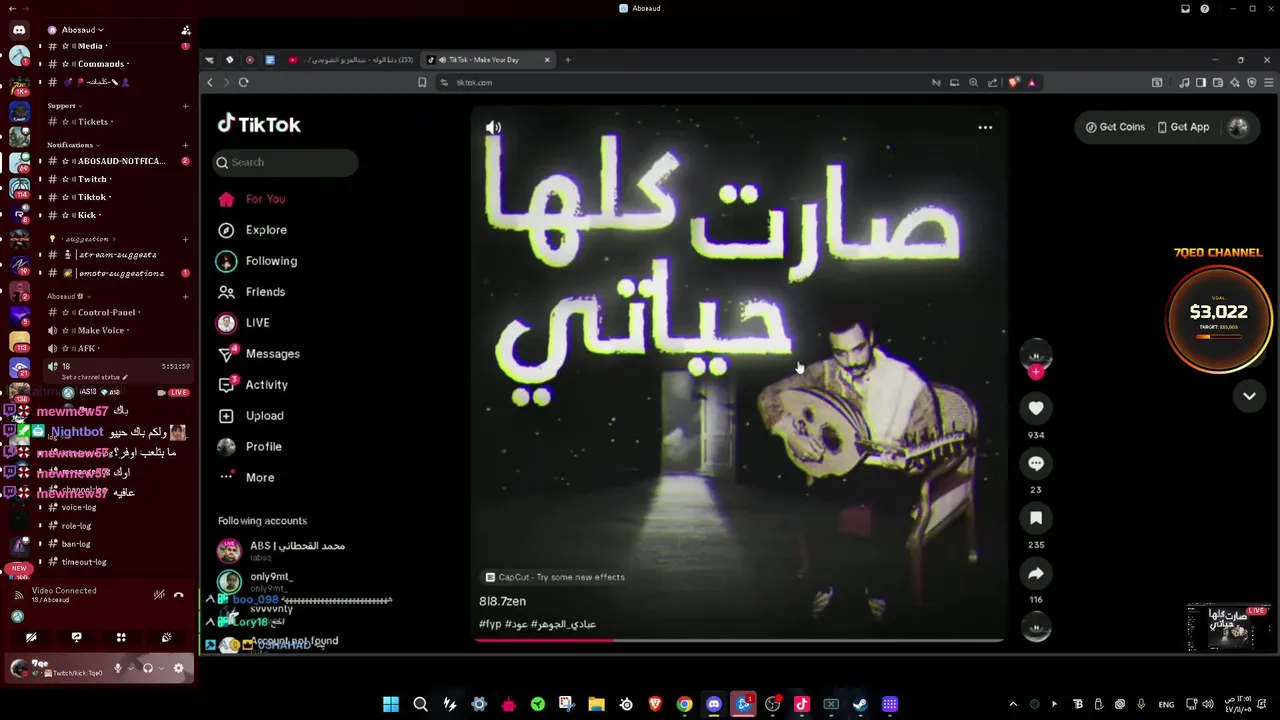
Task: Share your screen in Discord
Action: pyautogui.click(x=76, y=637)
